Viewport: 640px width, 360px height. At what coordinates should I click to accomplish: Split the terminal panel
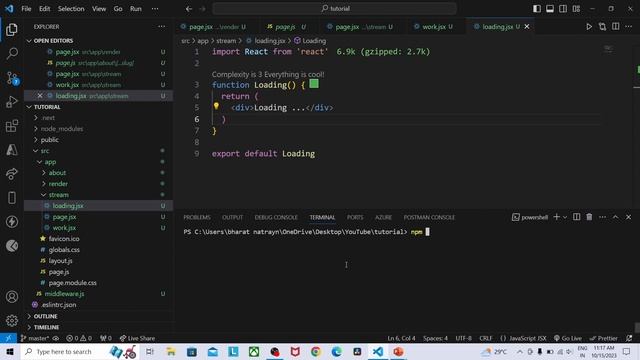(576, 217)
